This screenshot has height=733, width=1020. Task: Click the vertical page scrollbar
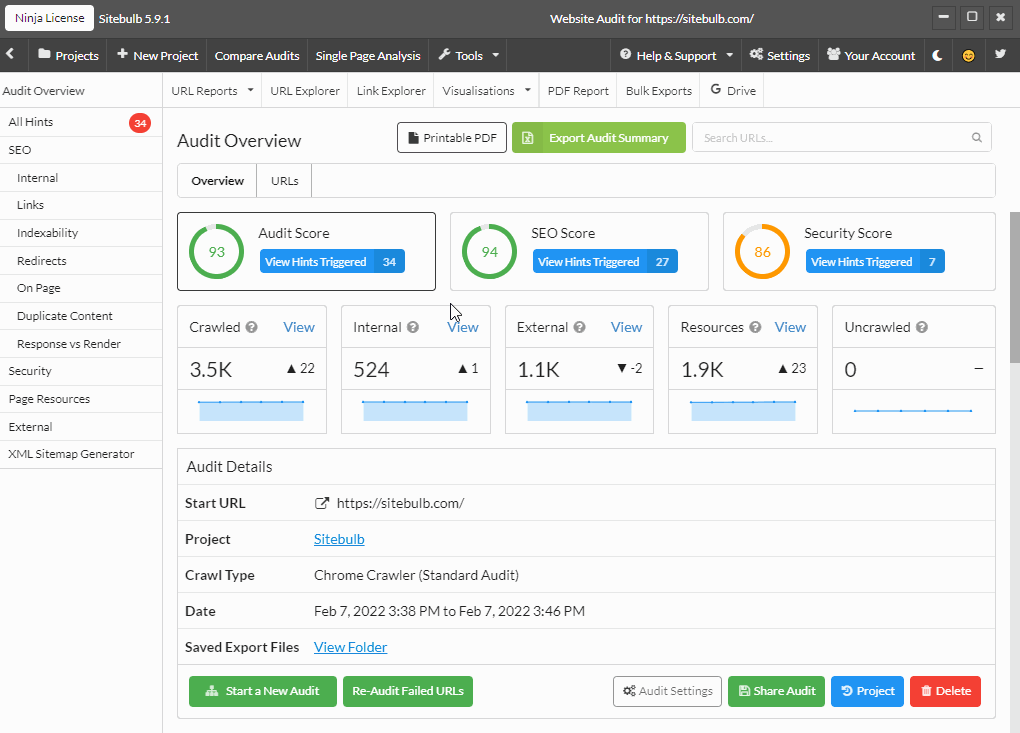click(1014, 287)
